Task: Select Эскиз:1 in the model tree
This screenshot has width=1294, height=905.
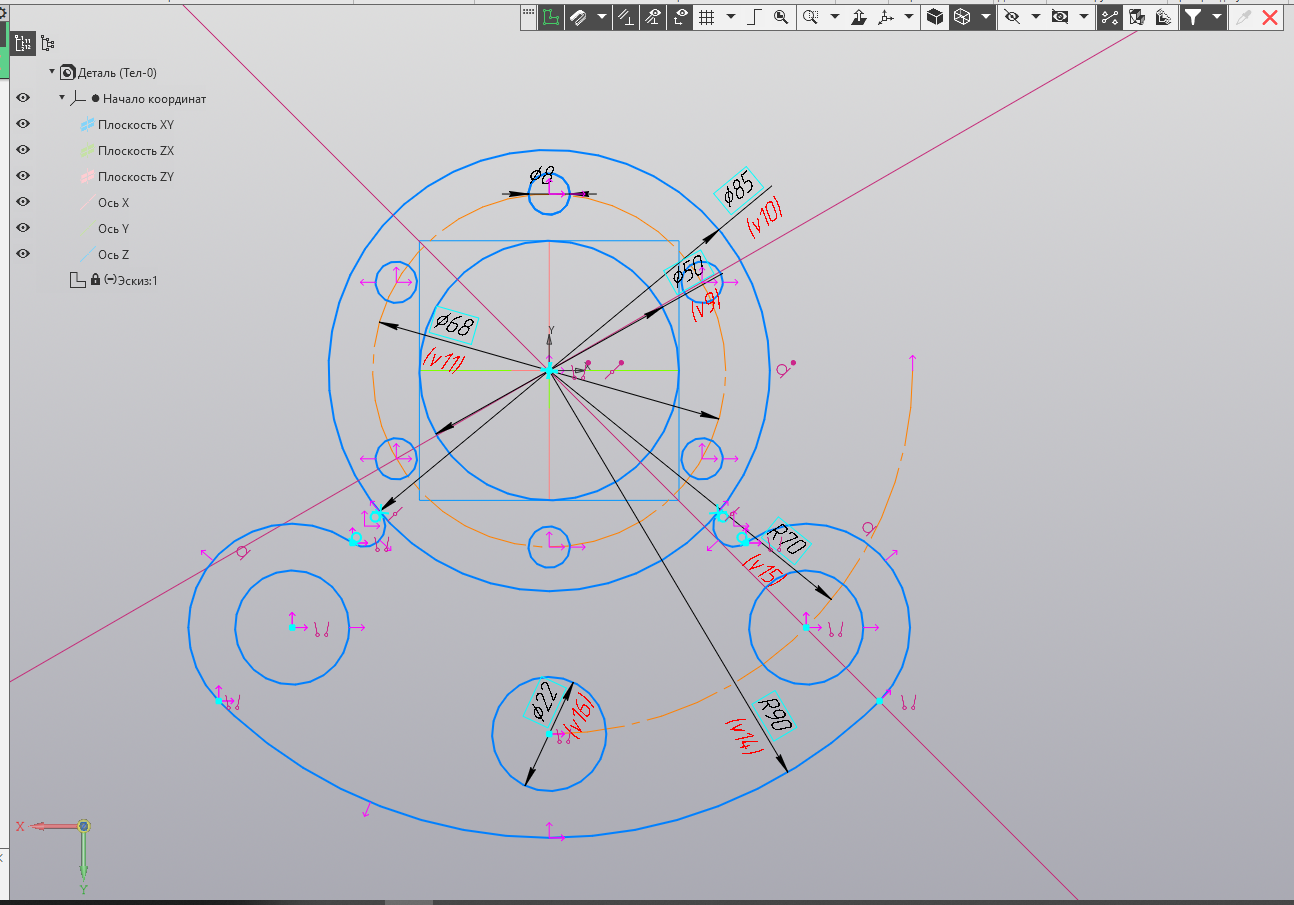Action: point(138,281)
